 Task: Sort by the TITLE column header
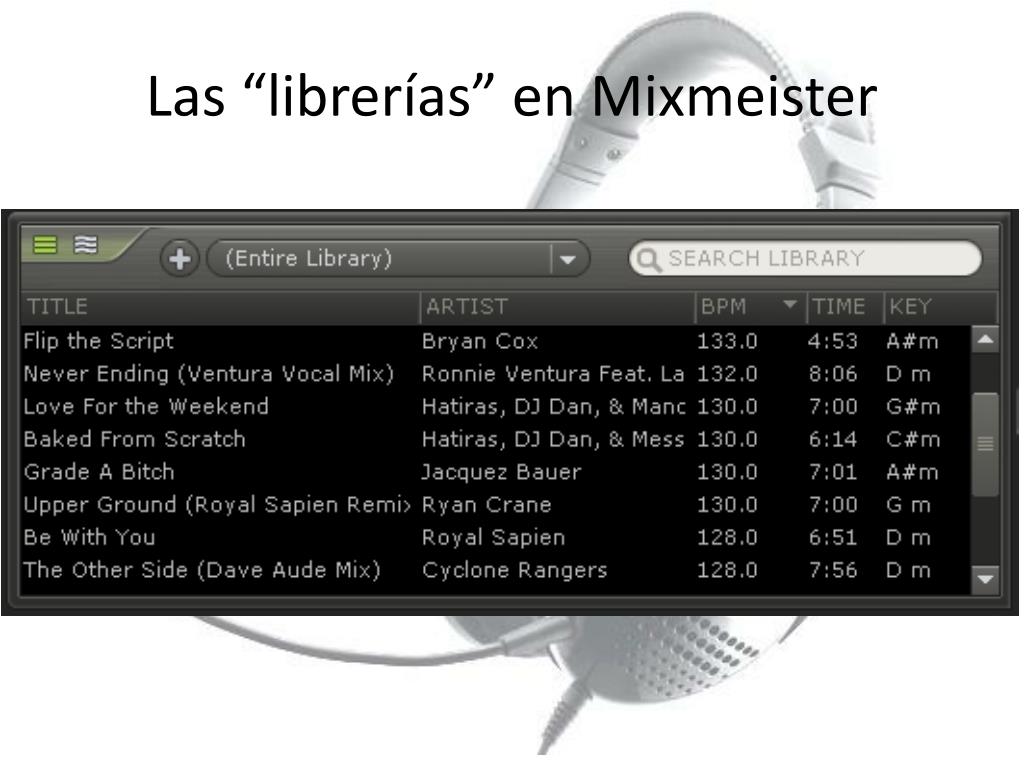(220, 307)
